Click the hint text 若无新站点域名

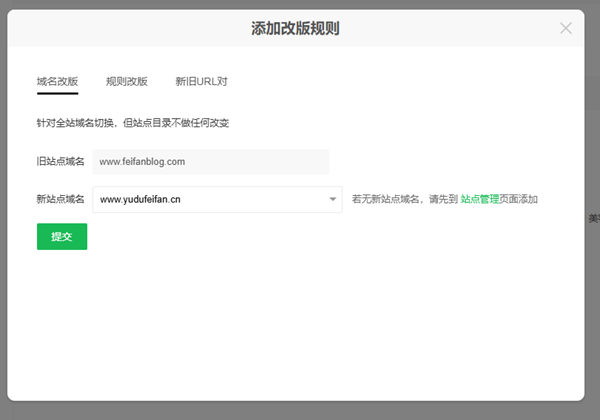click(x=385, y=199)
